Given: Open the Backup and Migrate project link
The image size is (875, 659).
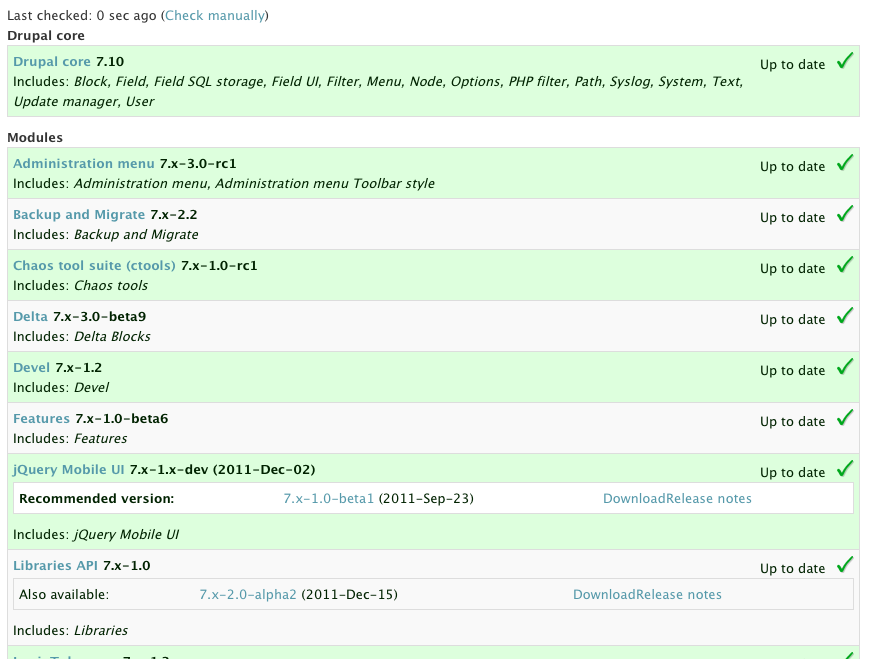Looking at the screenshot, I should point(79,215).
